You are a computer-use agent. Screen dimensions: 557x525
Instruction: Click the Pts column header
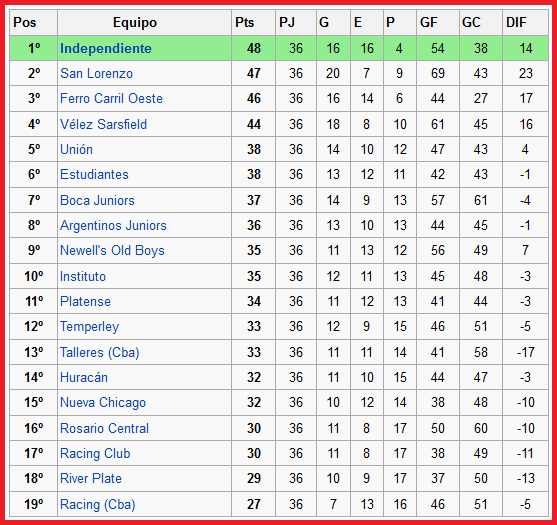245,22
